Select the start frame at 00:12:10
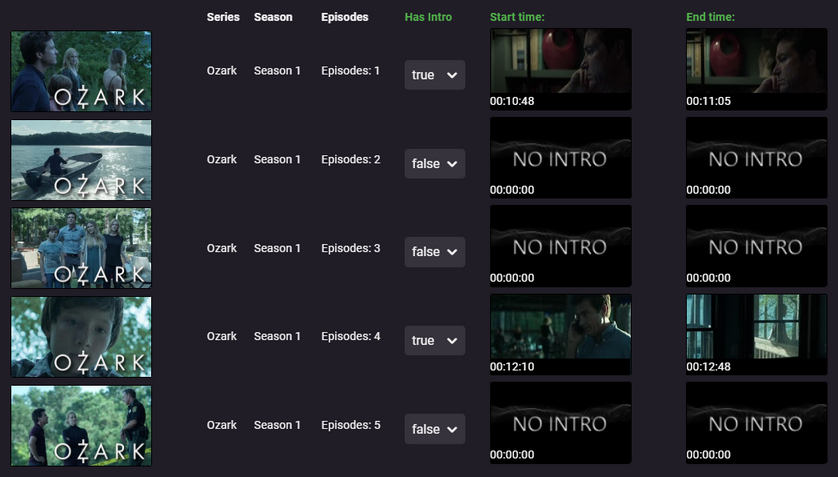 (x=561, y=334)
